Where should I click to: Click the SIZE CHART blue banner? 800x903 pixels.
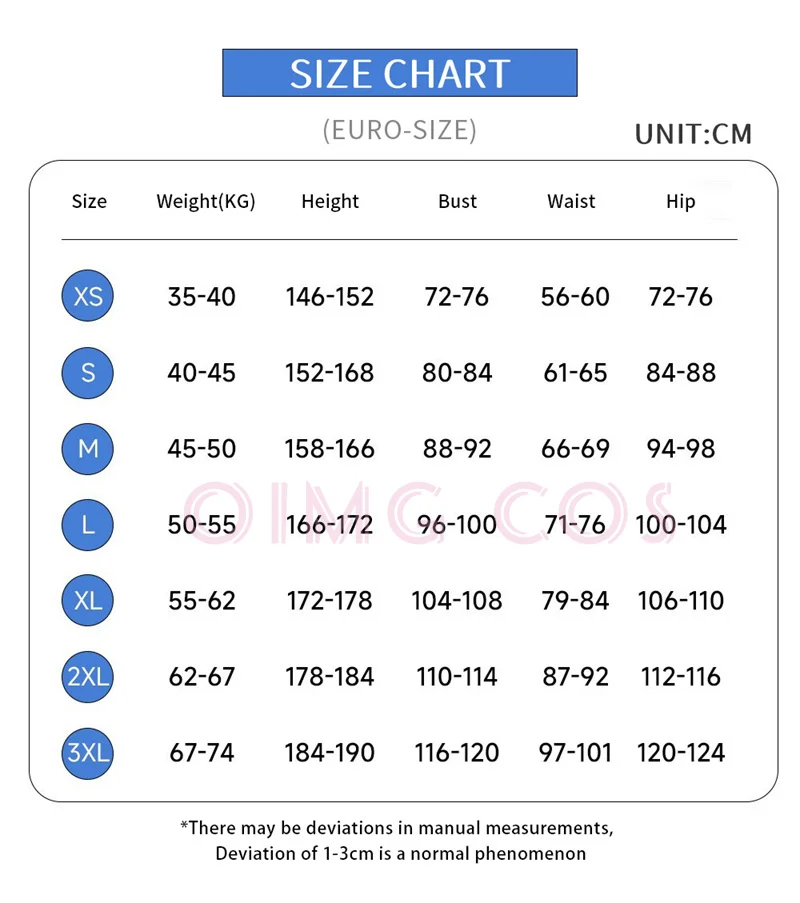pyautogui.click(x=399, y=73)
